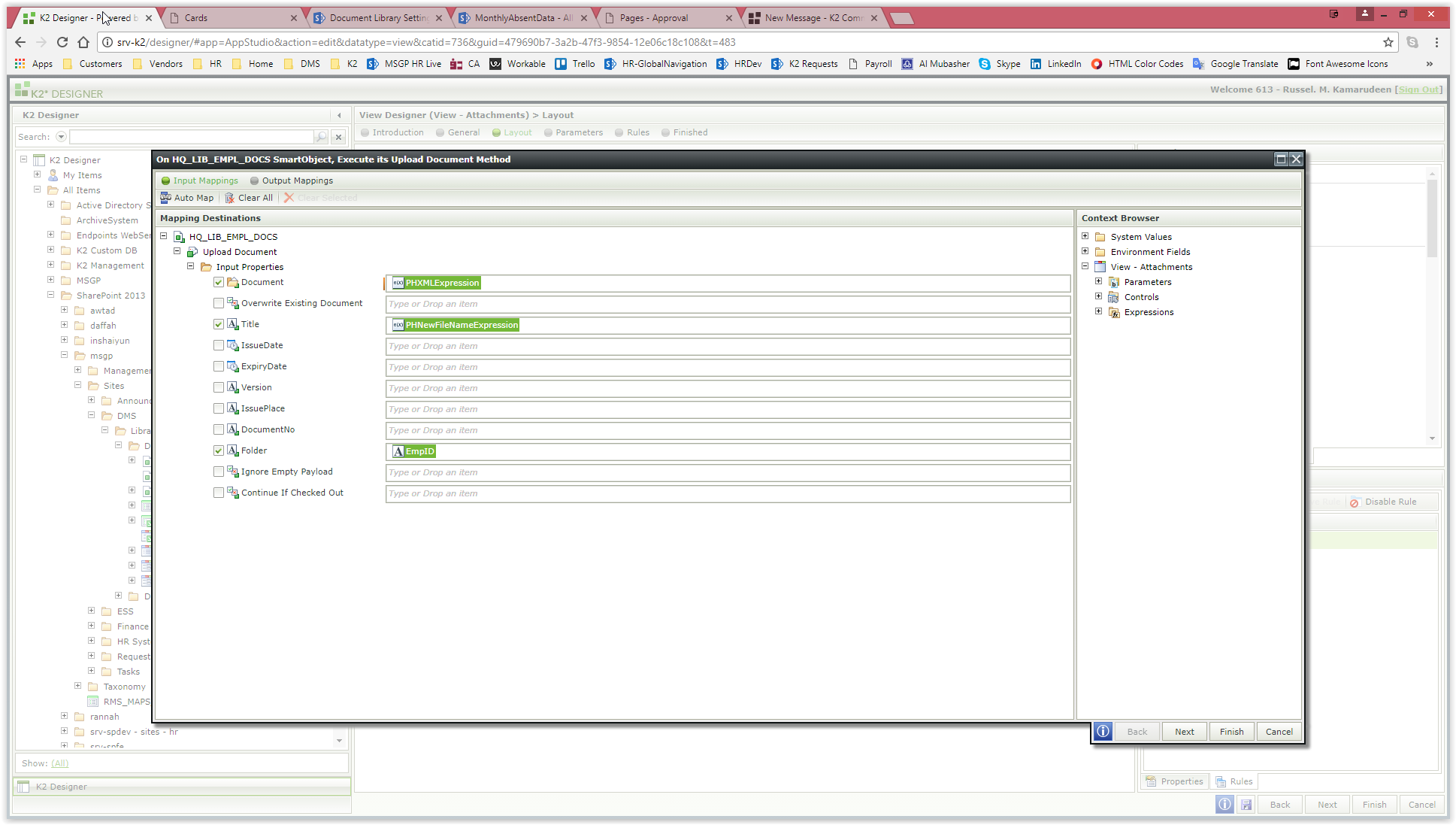This screenshot has width=1456, height=825.
Task: Click the Google Translate bookmark icon
Action: point(1199,64)
